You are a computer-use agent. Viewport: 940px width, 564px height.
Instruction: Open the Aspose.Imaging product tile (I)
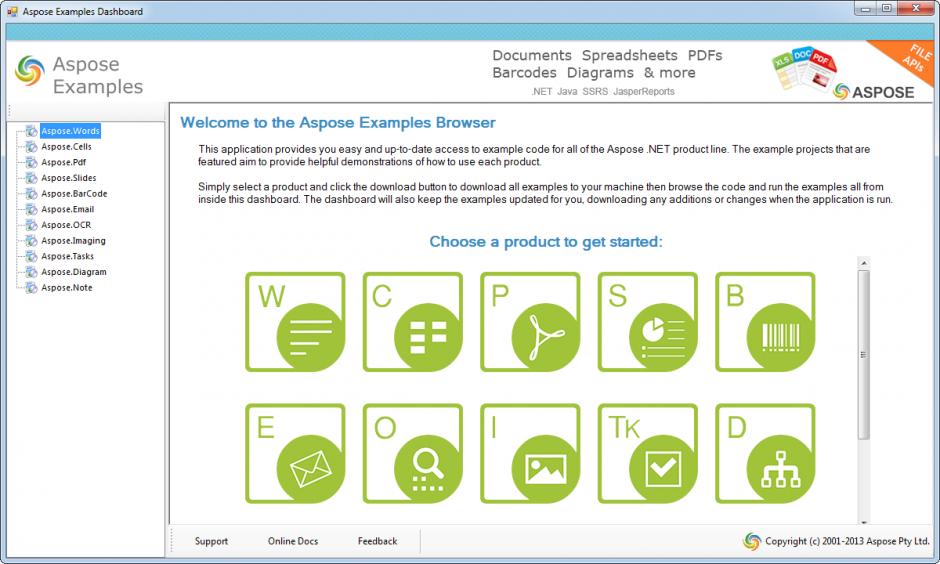[530, 453]
